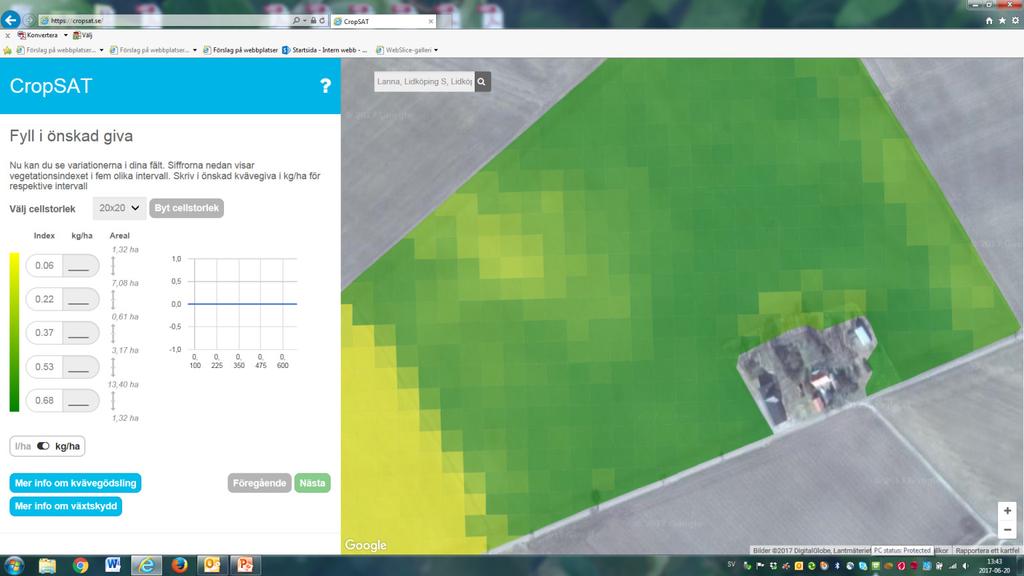Viewport: 1024px width, 576px height.
Task: Click the map location search field
Action: [424, 82]
